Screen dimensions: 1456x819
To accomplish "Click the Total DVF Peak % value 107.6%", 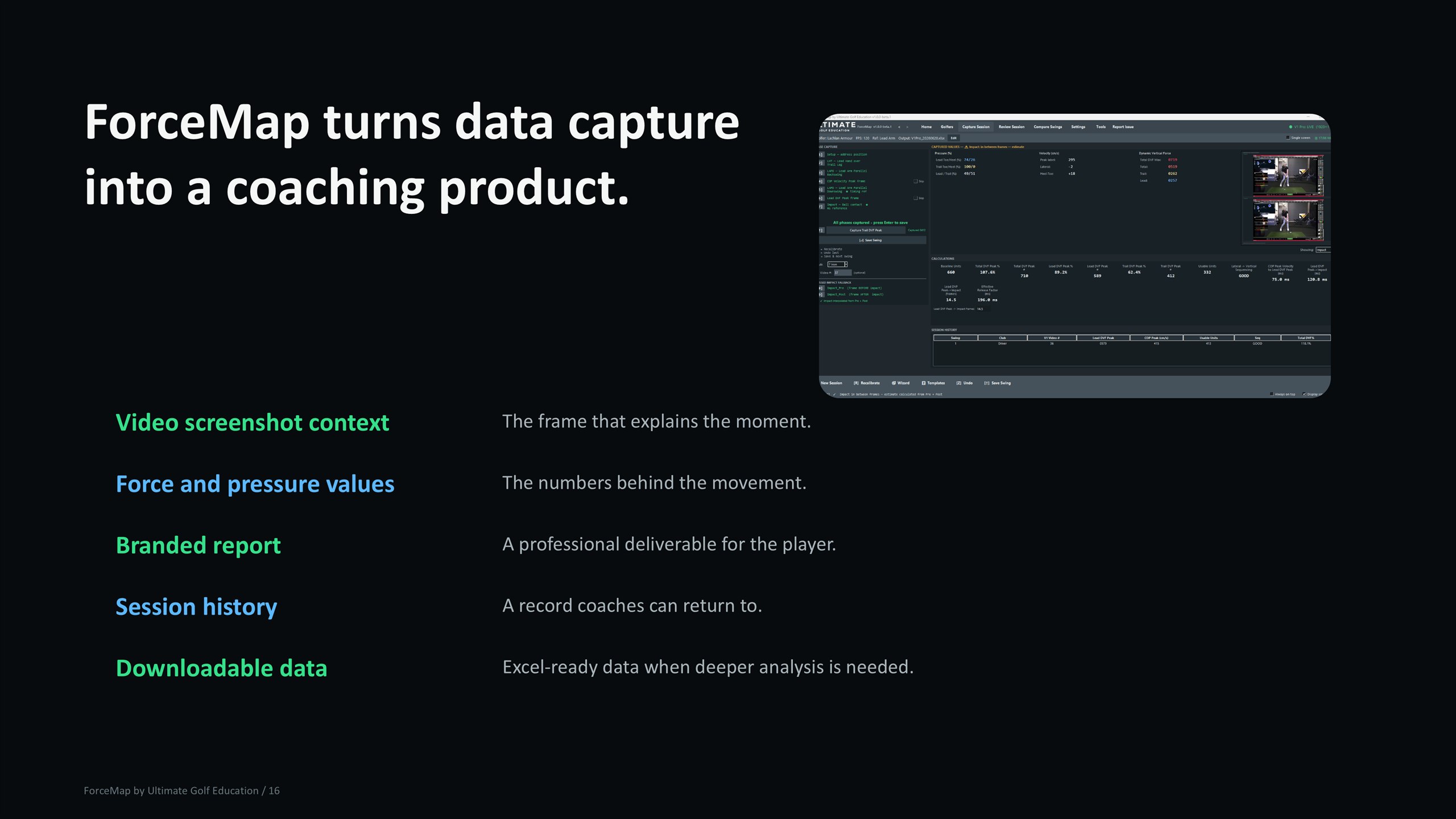I will [x=987, y=272].
